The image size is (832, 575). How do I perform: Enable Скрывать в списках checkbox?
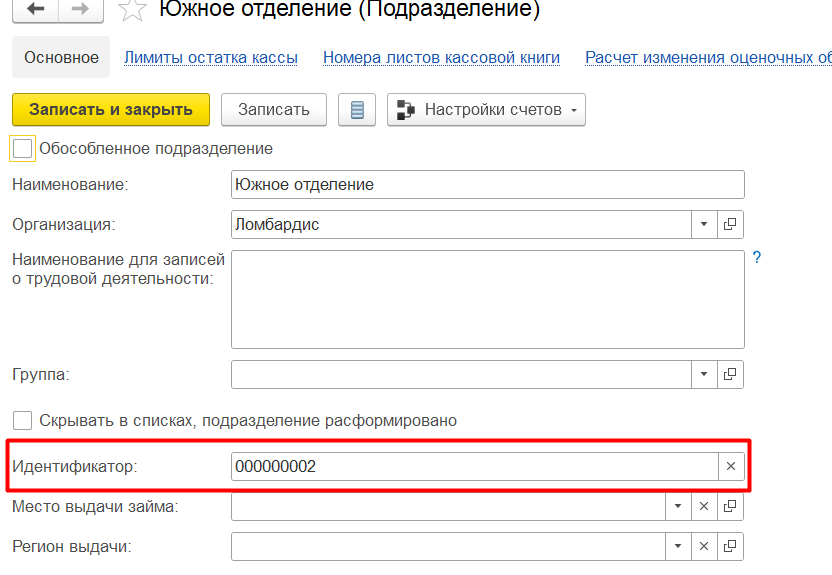point(22,421)
